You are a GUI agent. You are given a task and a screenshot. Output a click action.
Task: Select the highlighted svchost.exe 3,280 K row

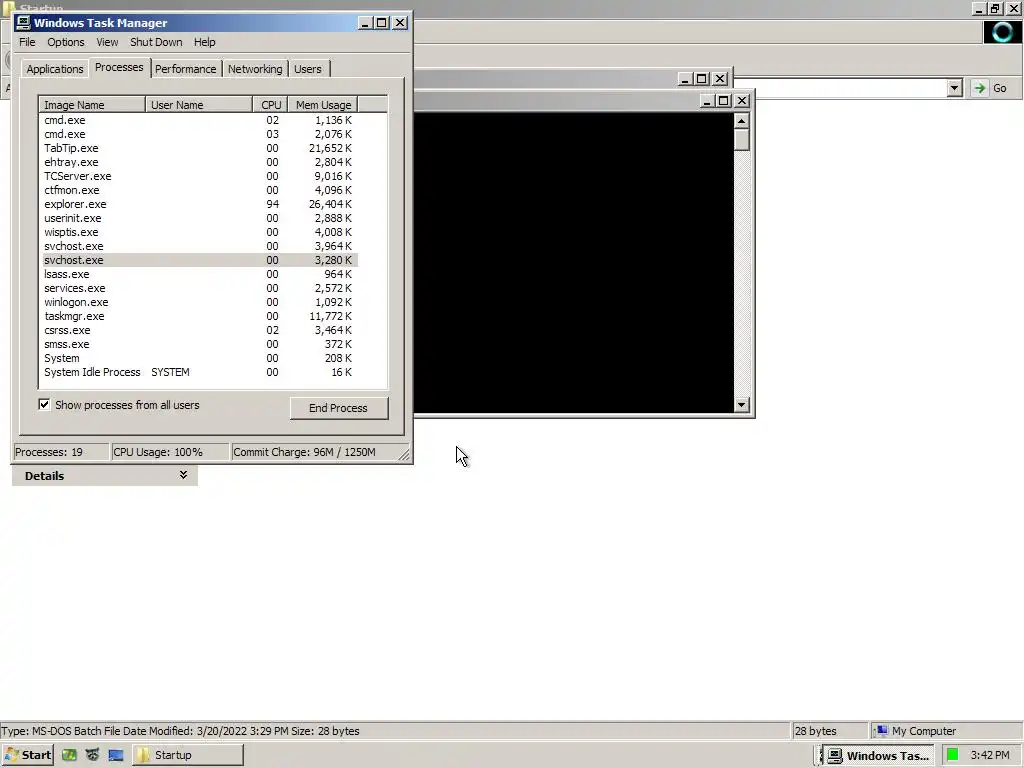[200, 260]
